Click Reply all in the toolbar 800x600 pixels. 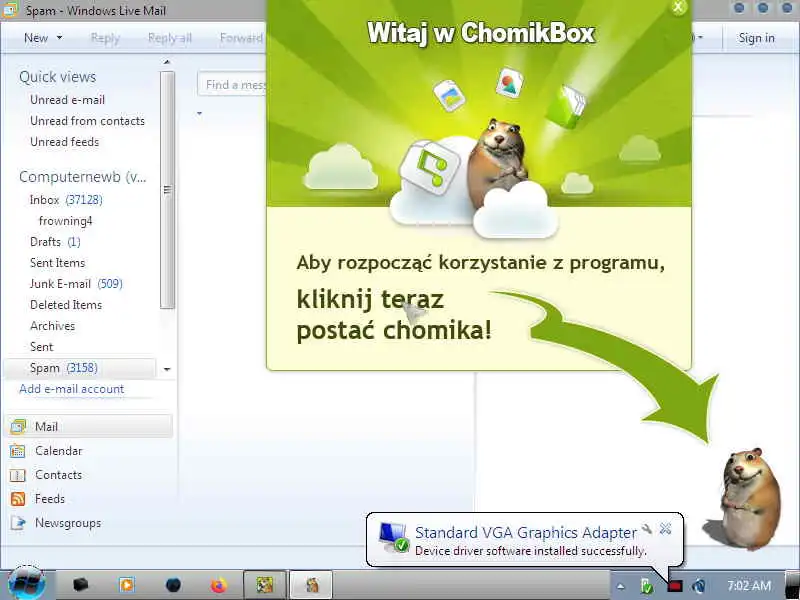[x=169, y=38]
